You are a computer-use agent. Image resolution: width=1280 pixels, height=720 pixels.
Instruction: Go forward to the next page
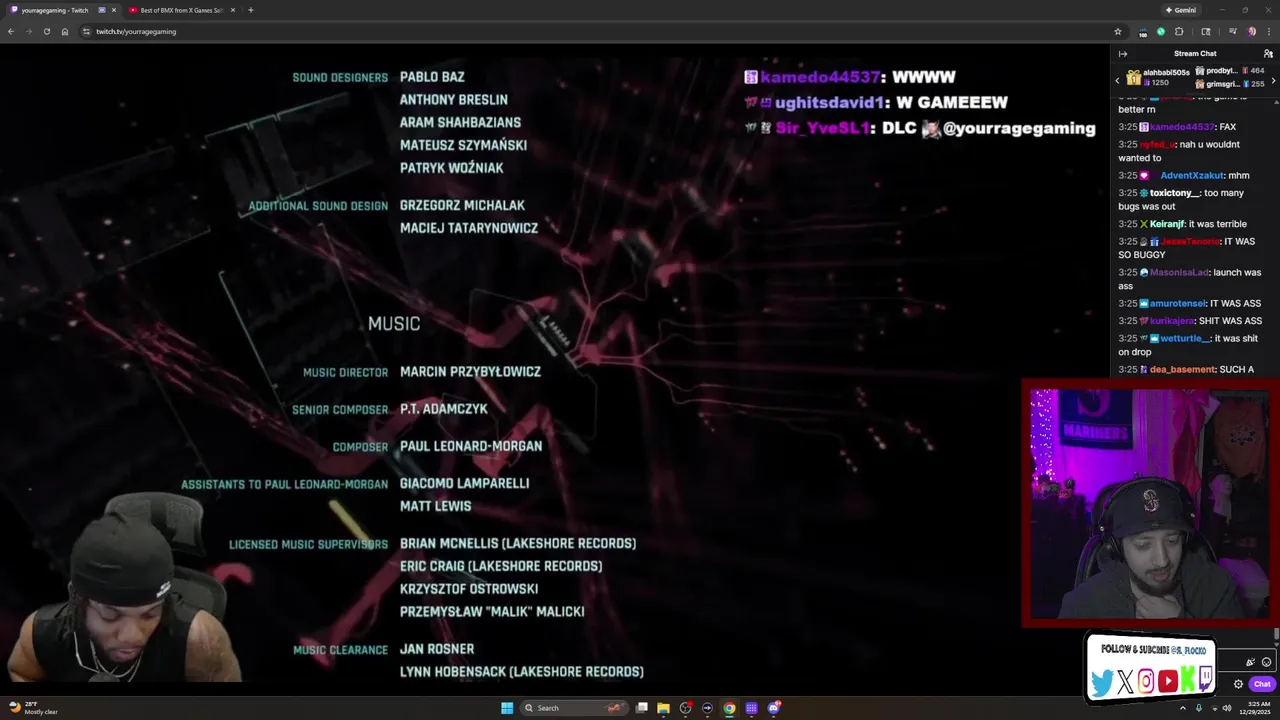point(28,31)
